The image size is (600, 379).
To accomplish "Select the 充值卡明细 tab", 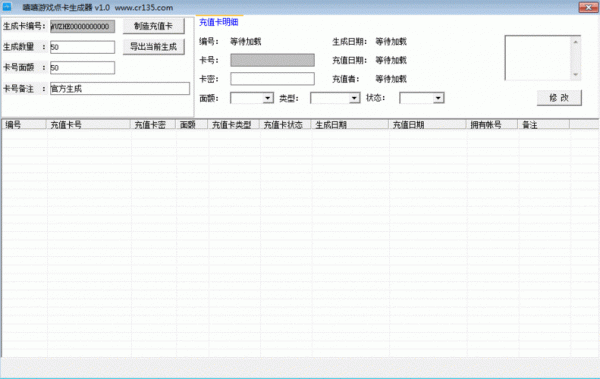I will point(219,22).
